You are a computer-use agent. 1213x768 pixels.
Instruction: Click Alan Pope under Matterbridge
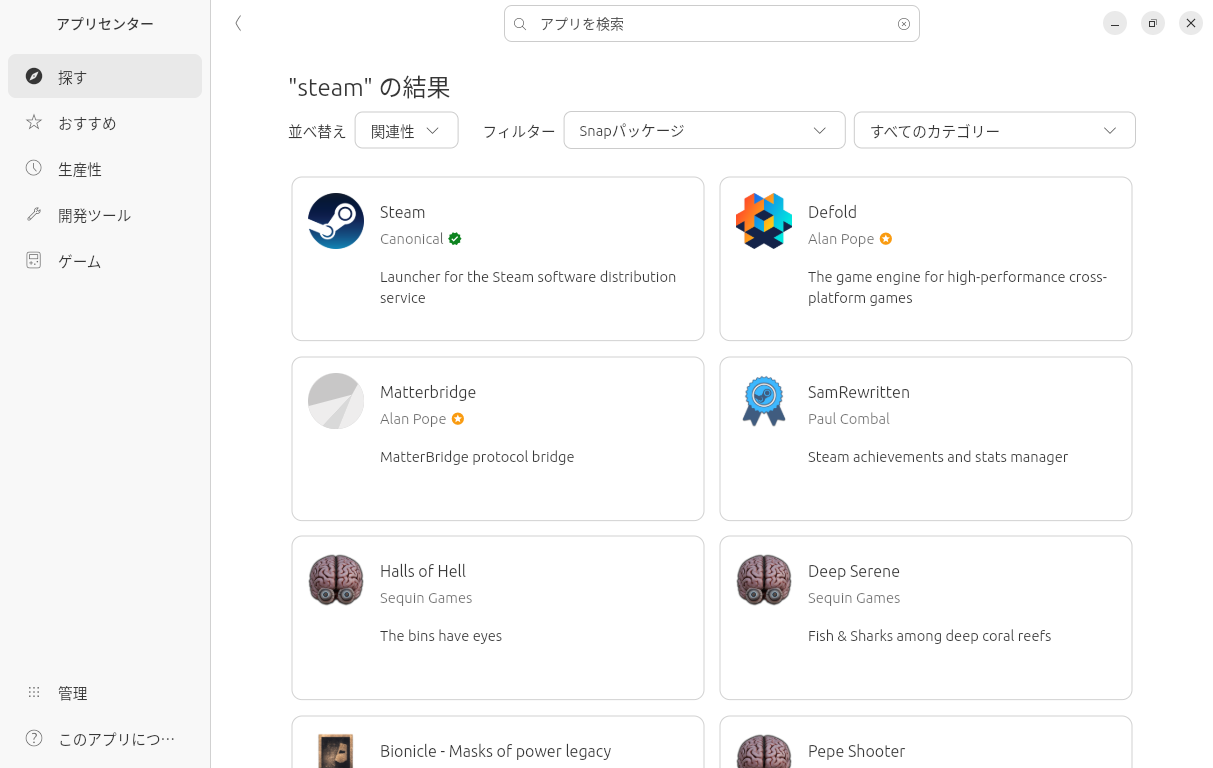click(413, 419)
